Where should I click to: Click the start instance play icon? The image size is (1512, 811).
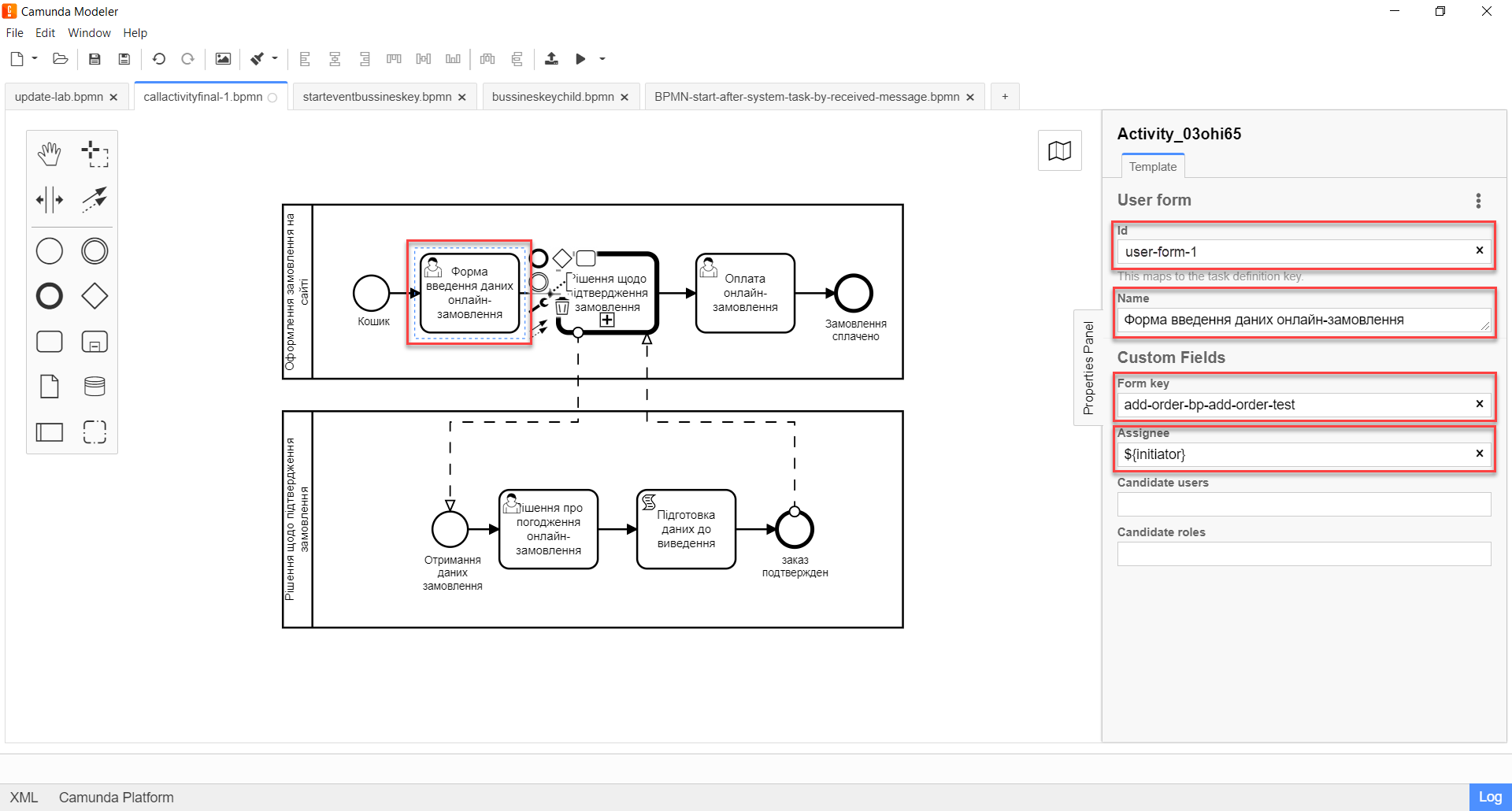pyautogui.click(x=580, y=59)
